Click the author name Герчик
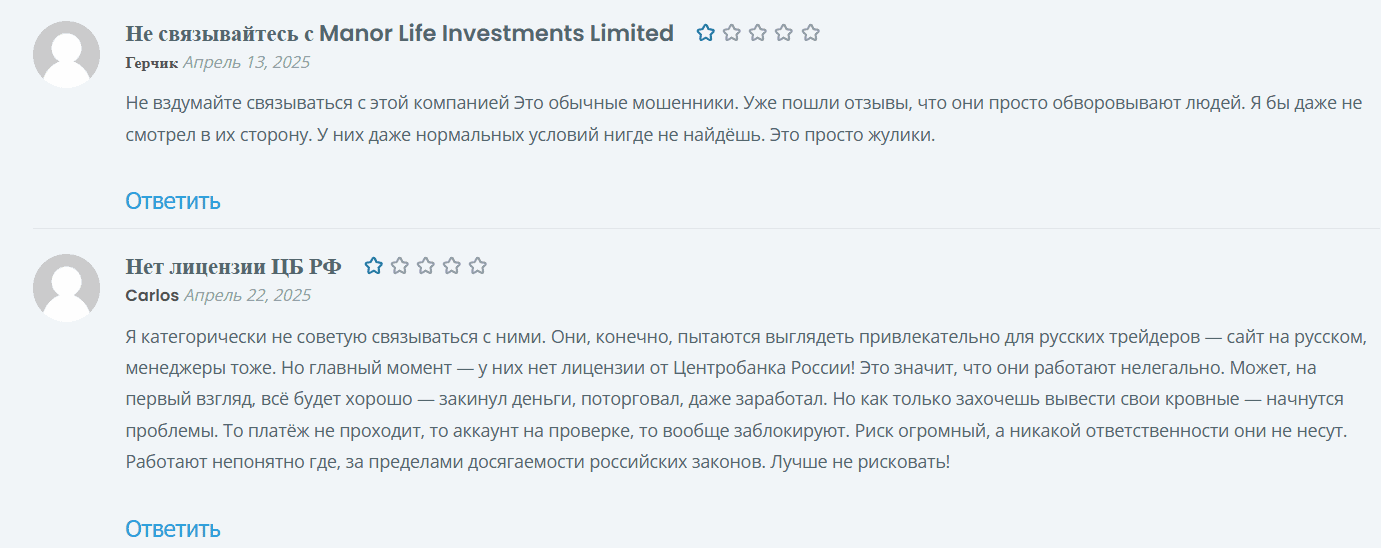The height and width of the screenshot is (548, 1381). pyautogui.click(x=151, y=62)
